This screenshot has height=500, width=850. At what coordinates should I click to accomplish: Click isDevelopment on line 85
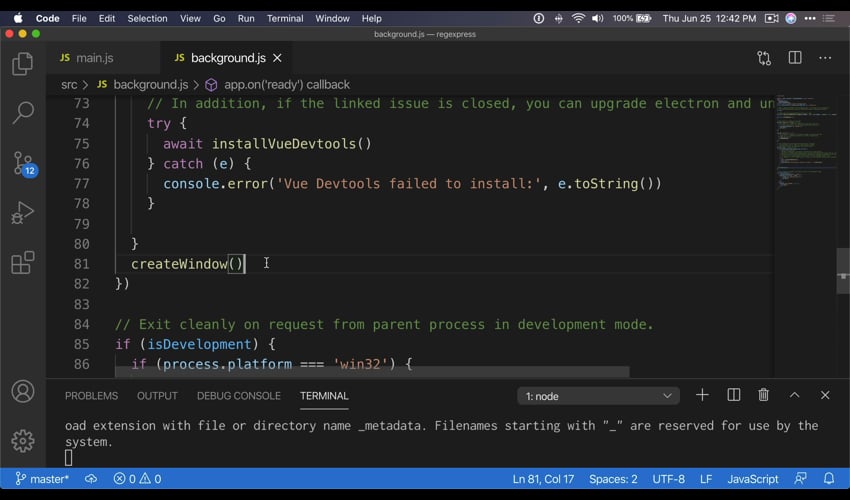pos(199,344)
